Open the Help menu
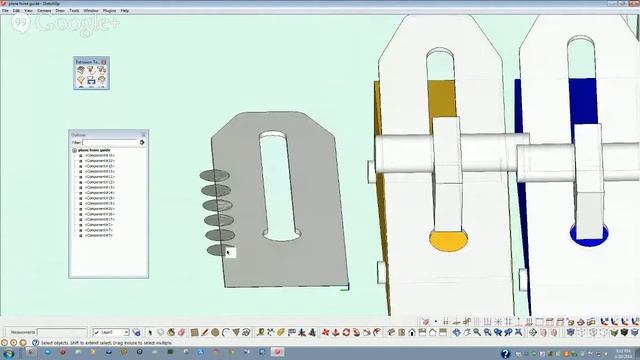This screenshot has width=640, height=360. point(125,11)
